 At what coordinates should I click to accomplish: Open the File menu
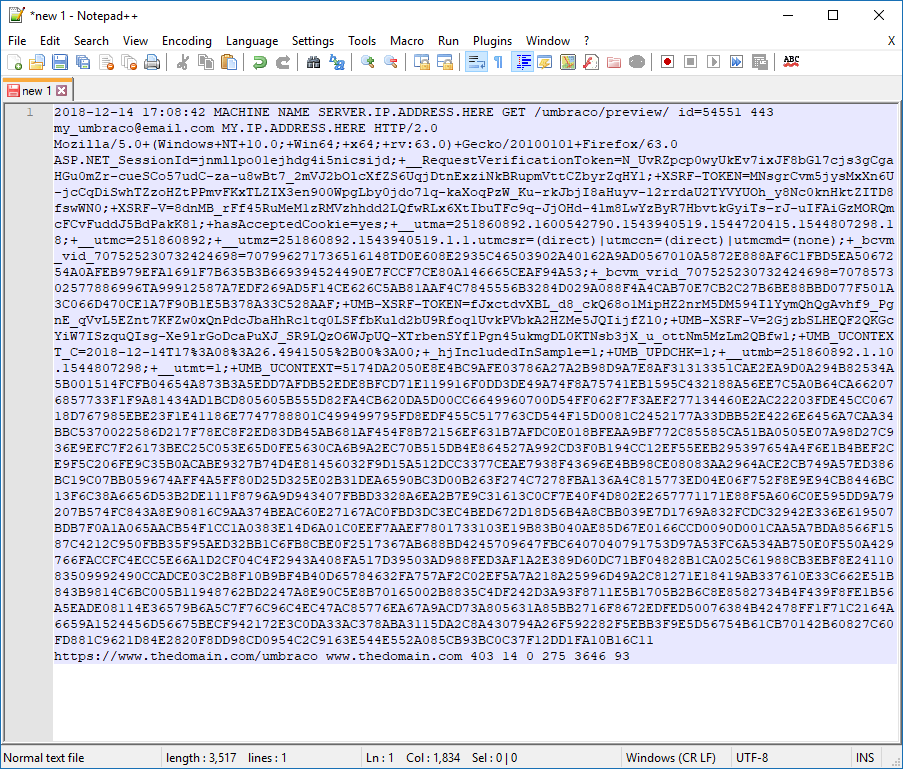[x=17, y=41]
